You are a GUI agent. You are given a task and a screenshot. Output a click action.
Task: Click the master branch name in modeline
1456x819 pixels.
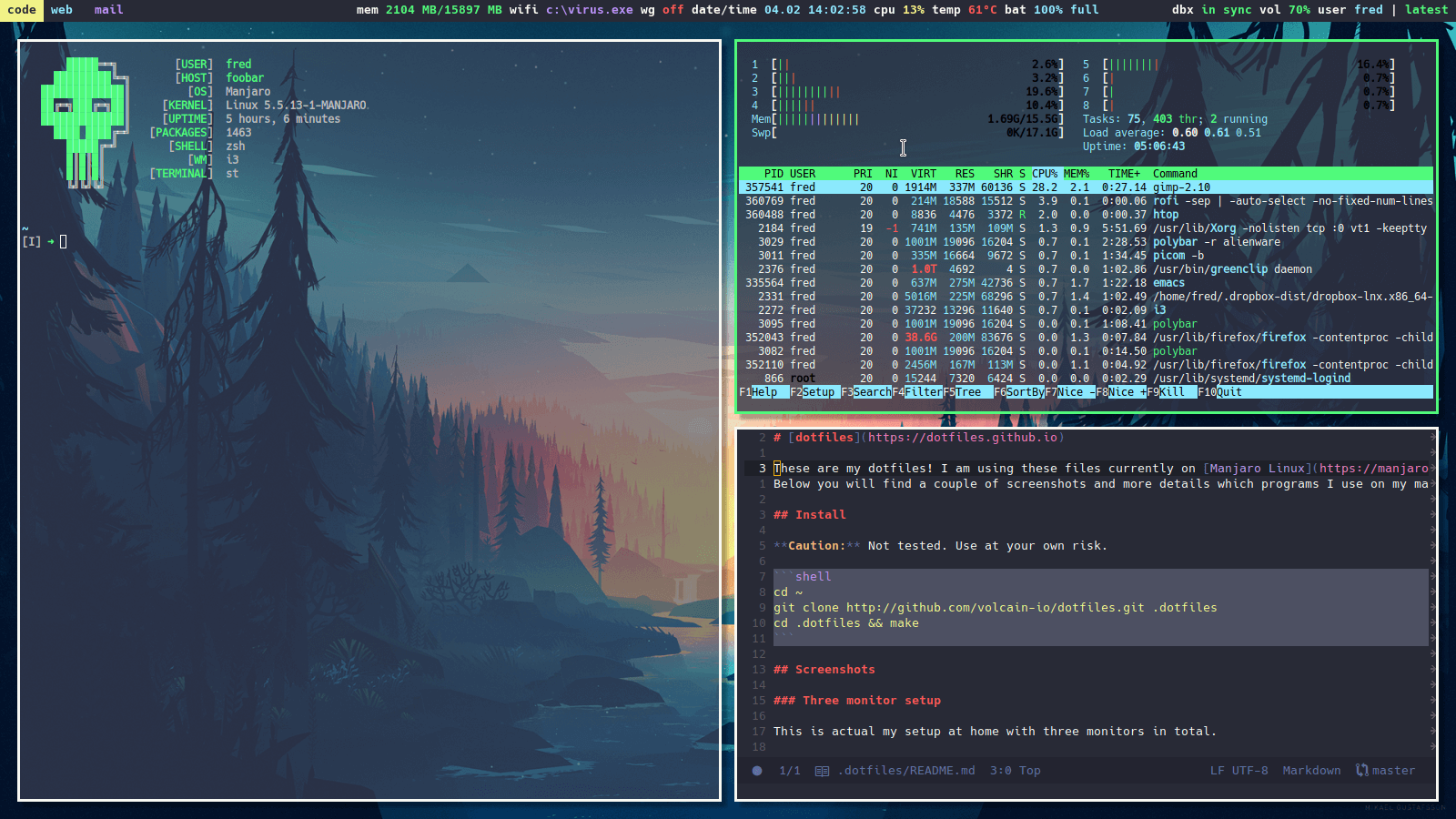pos(1393,771)
